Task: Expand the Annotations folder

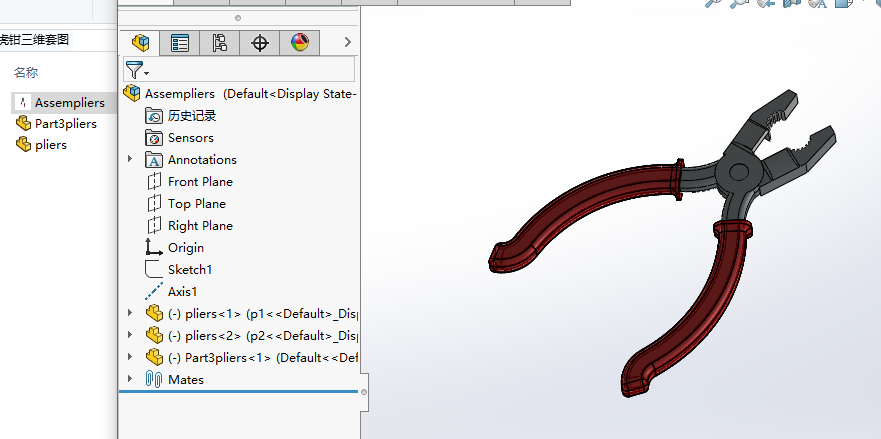Action: (x=130, y=159)
